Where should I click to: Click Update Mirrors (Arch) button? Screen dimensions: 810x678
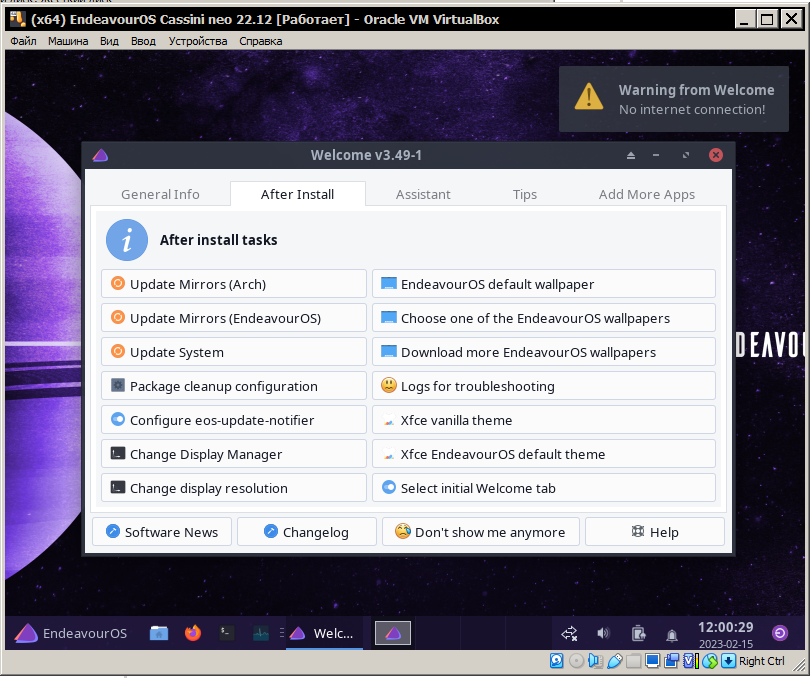point(234,284)
